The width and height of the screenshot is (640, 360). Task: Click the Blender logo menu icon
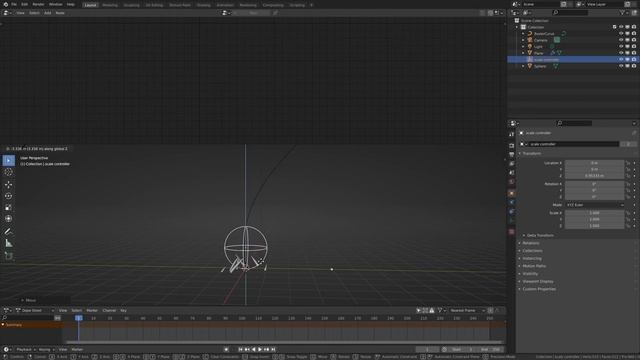tap(5, 4)
